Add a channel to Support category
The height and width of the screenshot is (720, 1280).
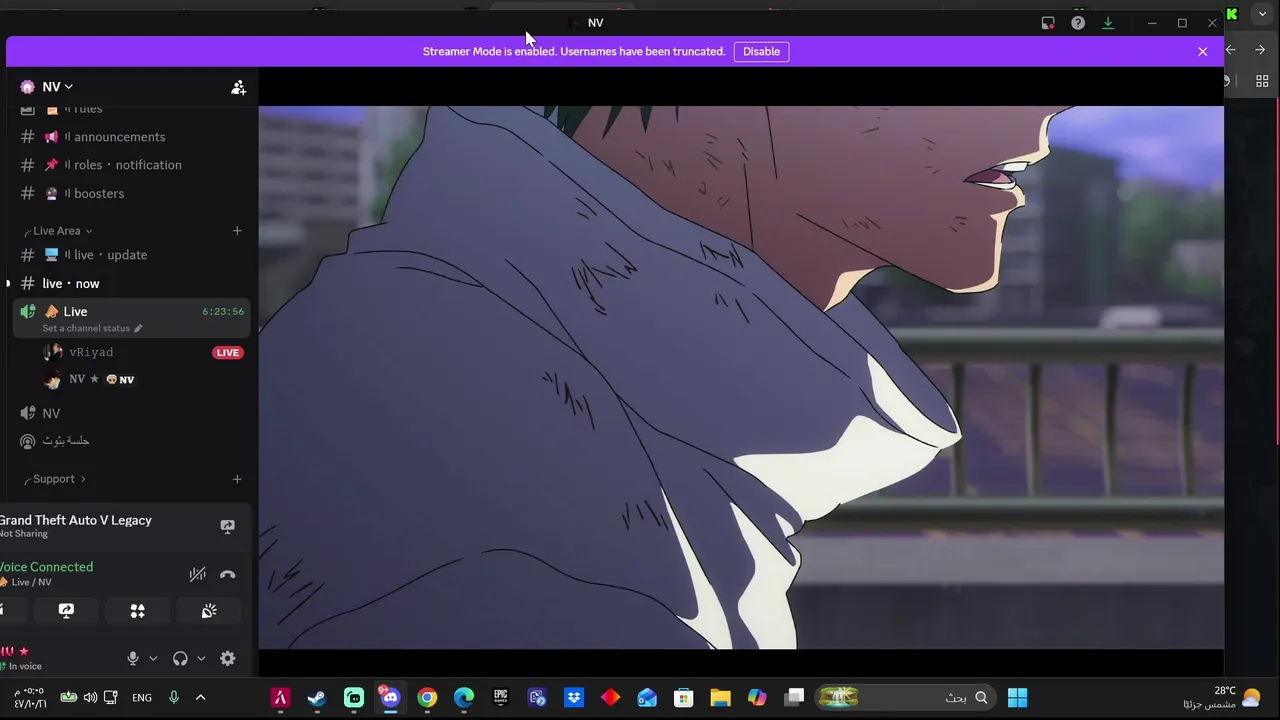(237, 479)
